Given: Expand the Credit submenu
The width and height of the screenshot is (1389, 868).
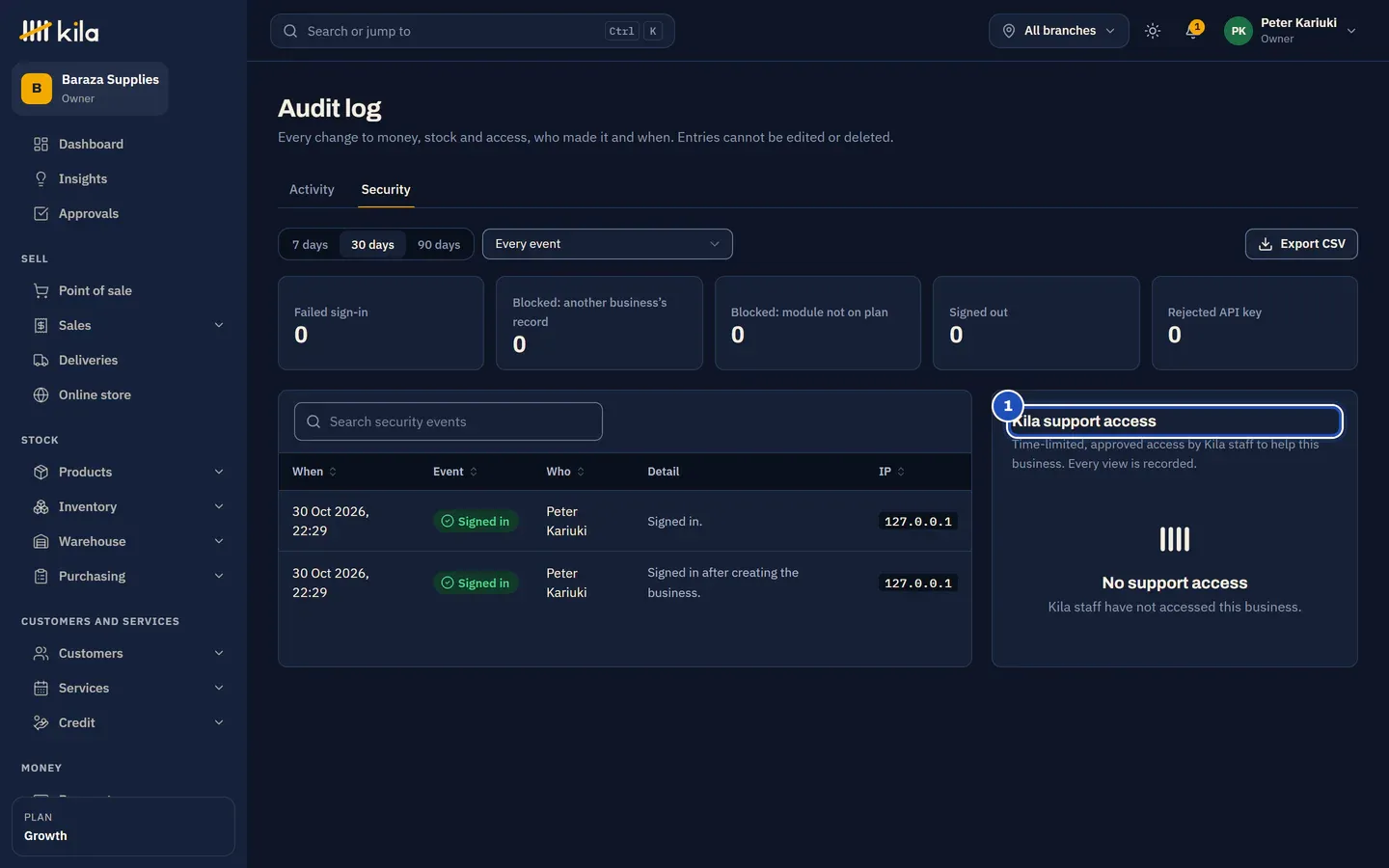Looking at the screenshot, I should pyautogui.click(x=219, y=722).
